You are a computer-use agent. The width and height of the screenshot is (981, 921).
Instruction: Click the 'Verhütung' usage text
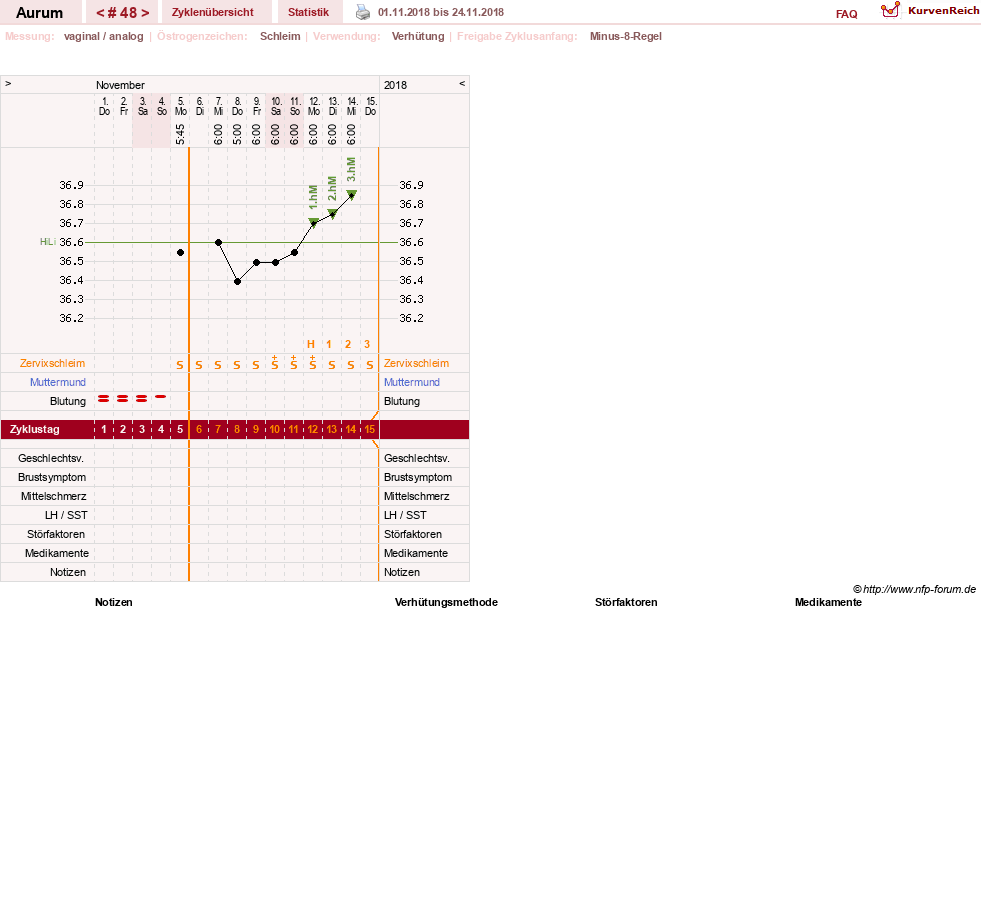[418, 36]
